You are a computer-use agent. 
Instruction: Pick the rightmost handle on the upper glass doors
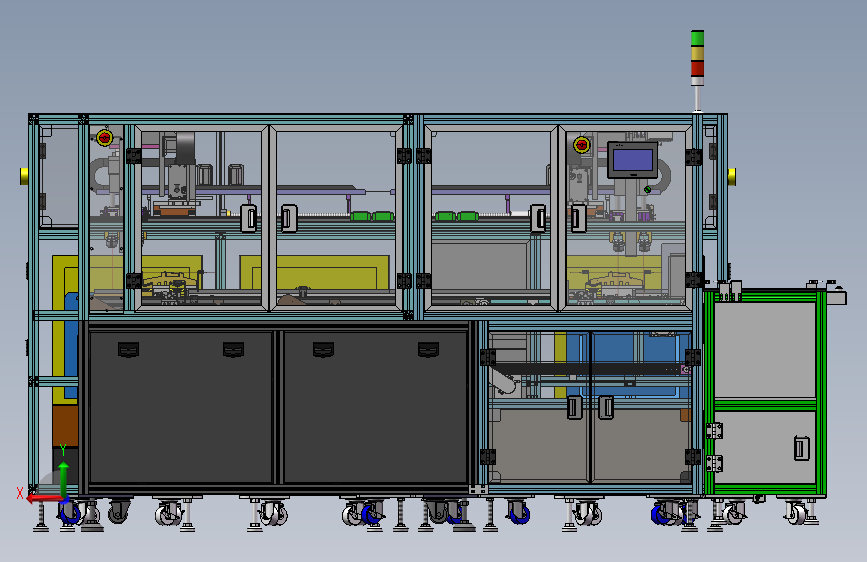pos(578,218)
